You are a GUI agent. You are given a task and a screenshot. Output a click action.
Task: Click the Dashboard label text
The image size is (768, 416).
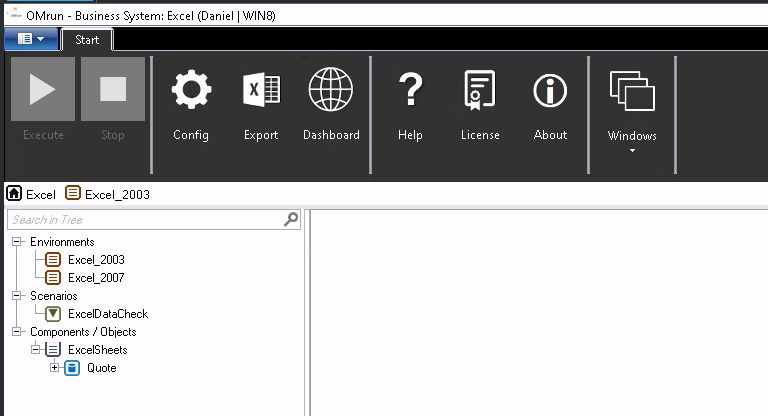click(x=331, y=135)
